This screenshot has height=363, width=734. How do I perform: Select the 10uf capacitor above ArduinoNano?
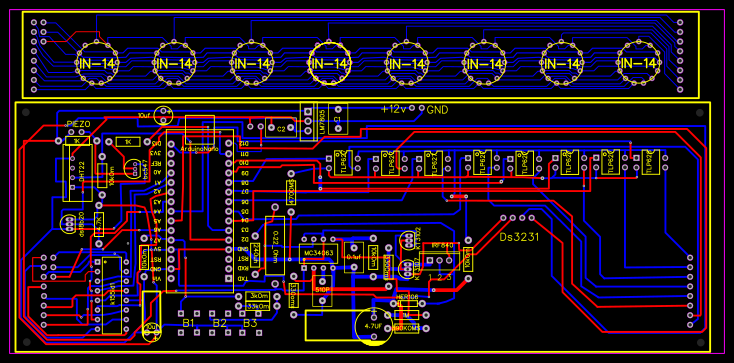164,115
